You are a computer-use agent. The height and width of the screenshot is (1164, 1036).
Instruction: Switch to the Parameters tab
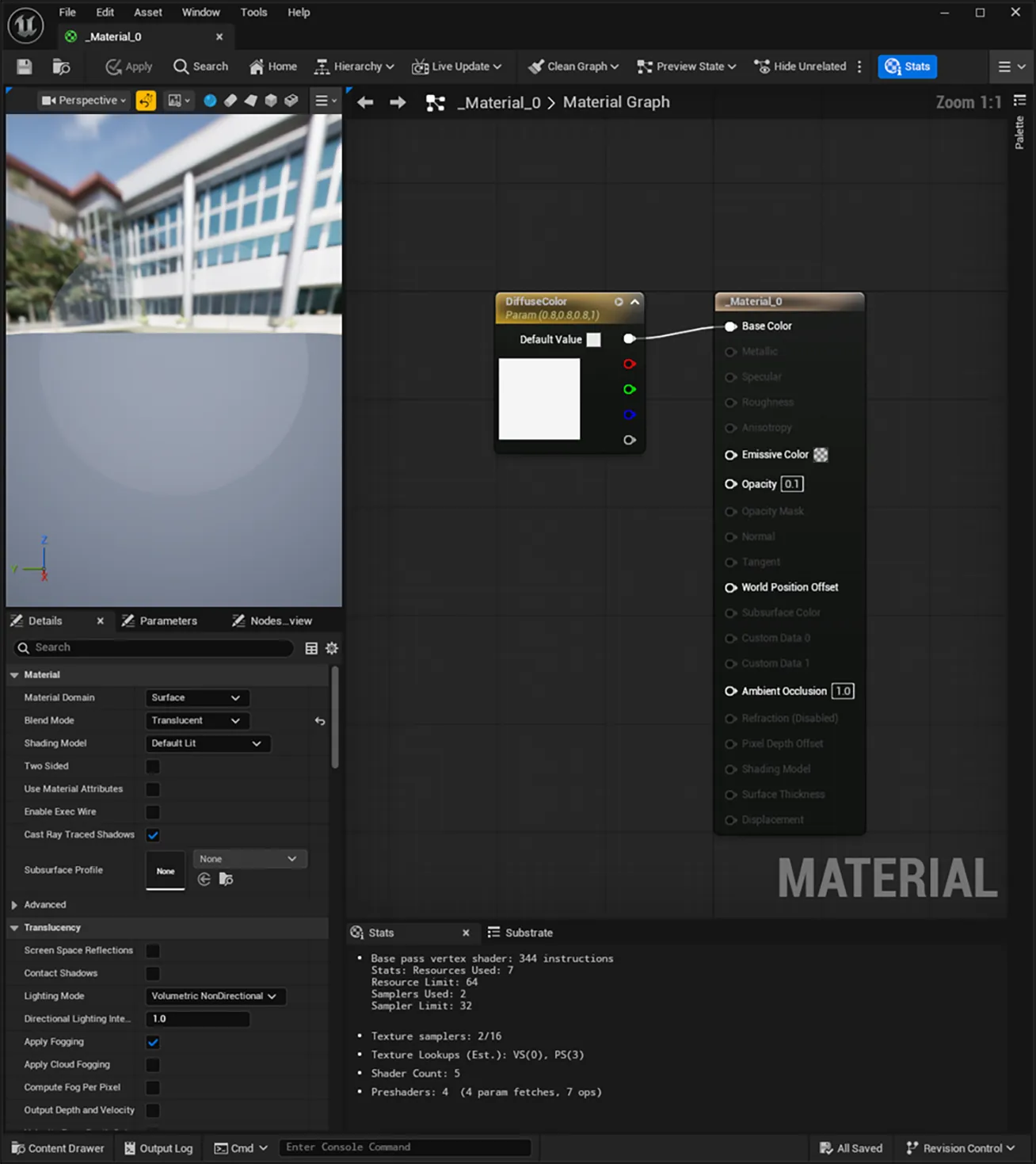[x=167, y=620]
